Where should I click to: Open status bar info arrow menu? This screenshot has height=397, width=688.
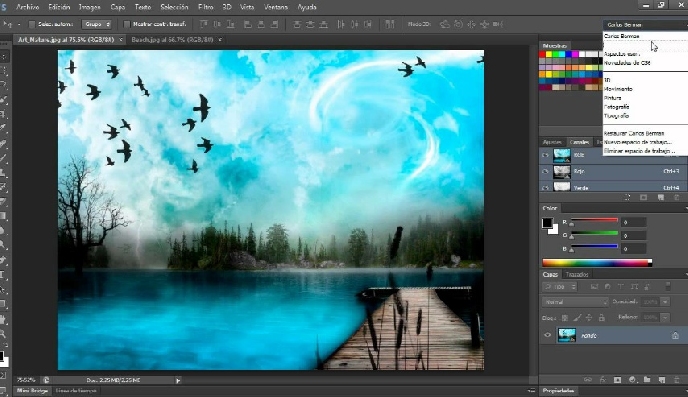pos(178,380)
